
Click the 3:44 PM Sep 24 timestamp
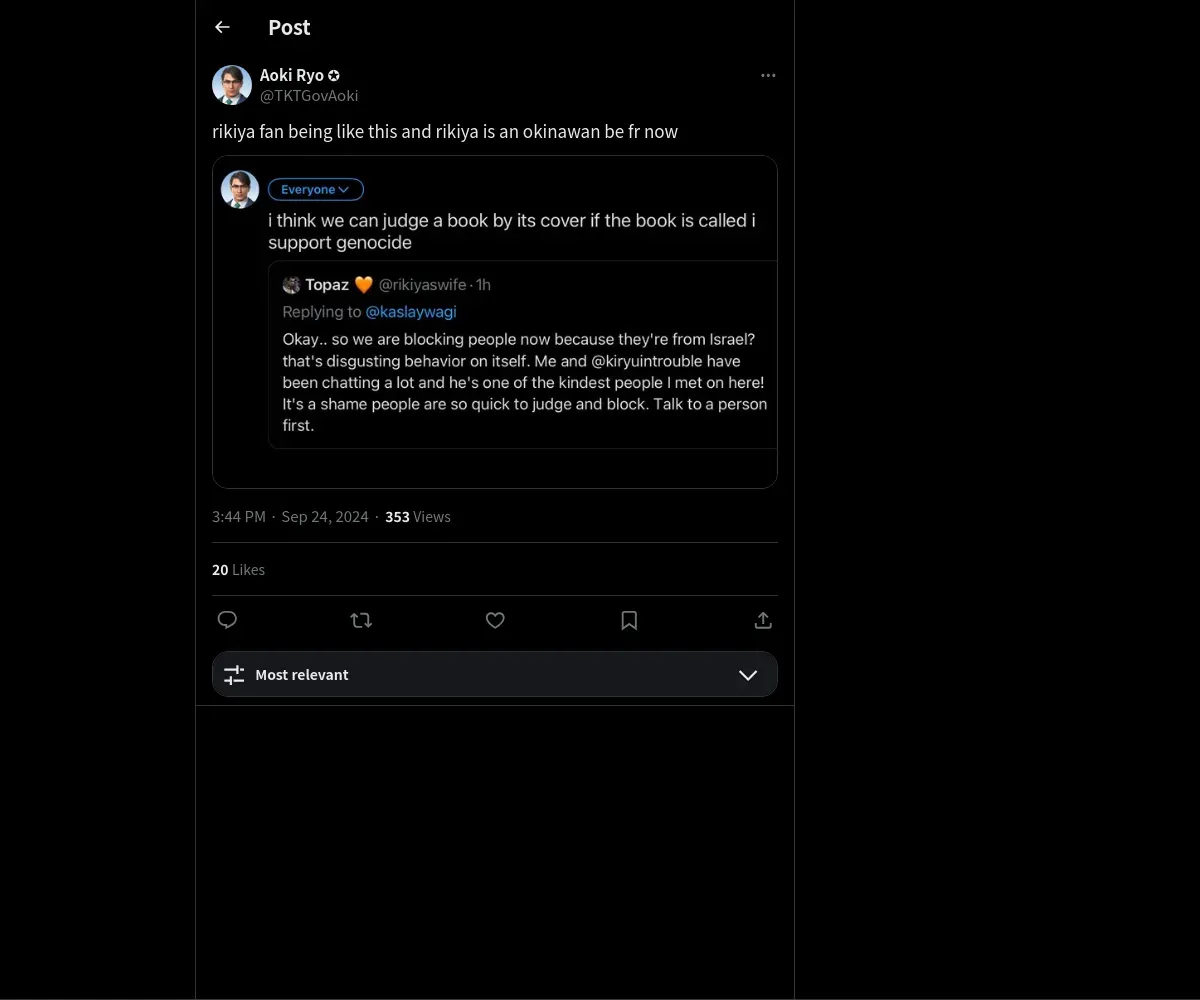[x=290, y=517]
